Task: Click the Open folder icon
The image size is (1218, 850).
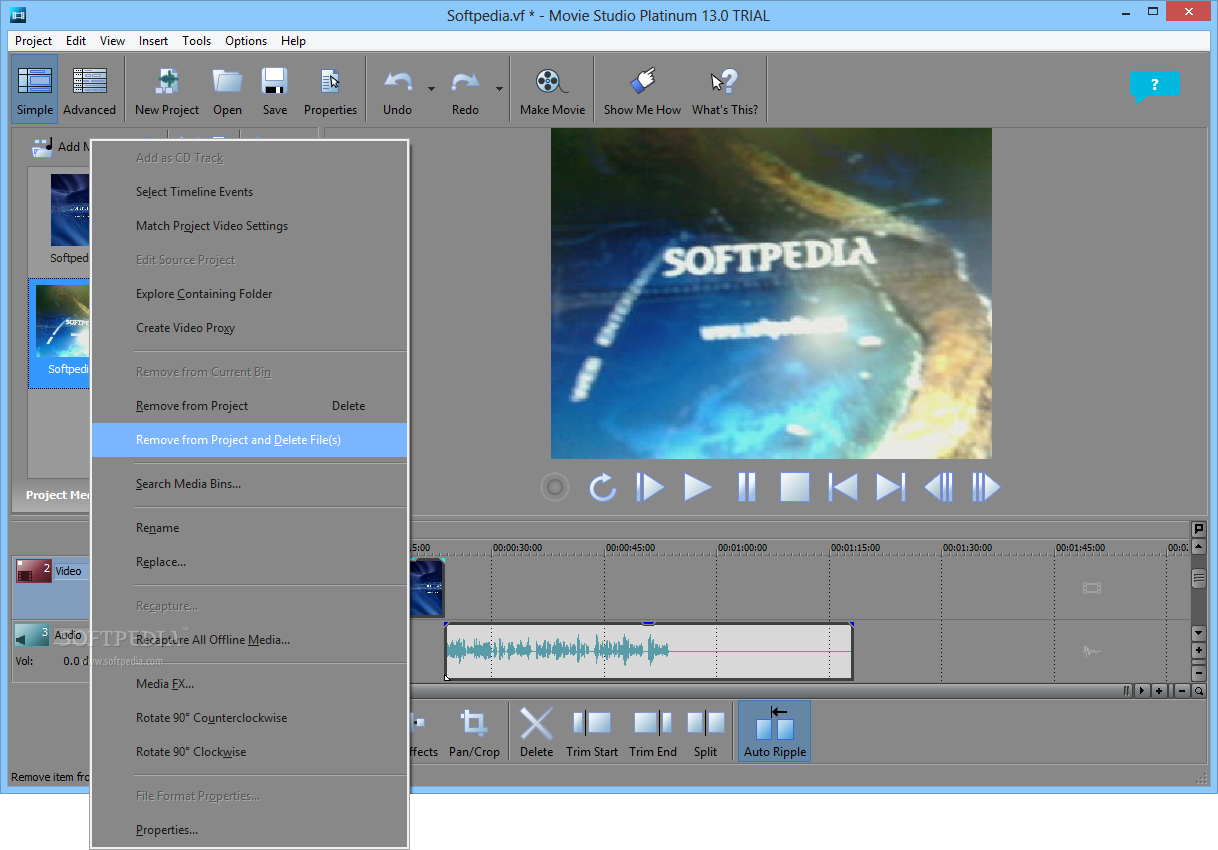Action: click(x=228, y=82)
